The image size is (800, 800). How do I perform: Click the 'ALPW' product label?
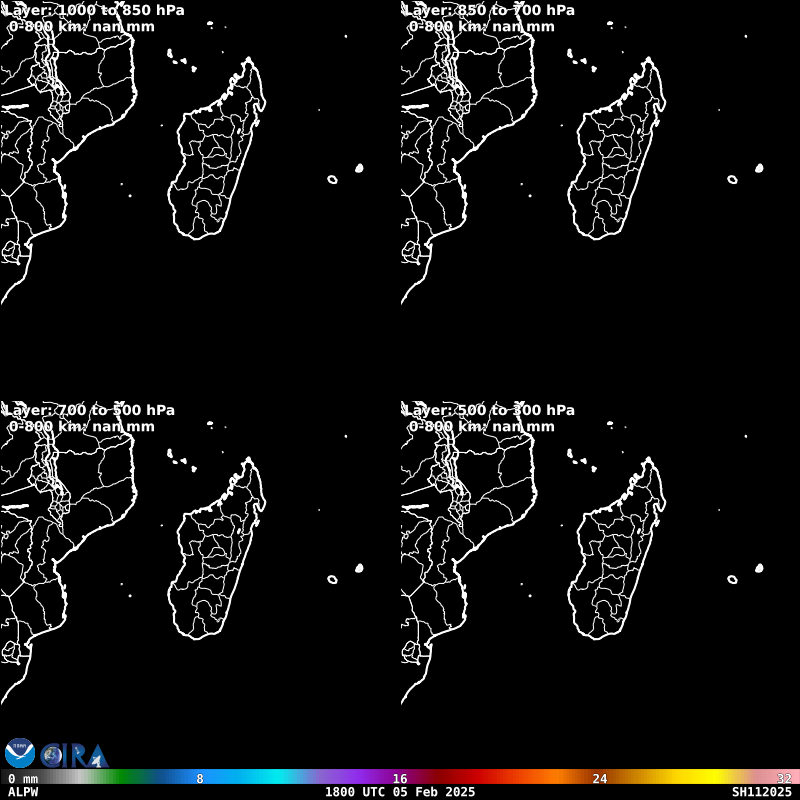click(x=23, y=792)
